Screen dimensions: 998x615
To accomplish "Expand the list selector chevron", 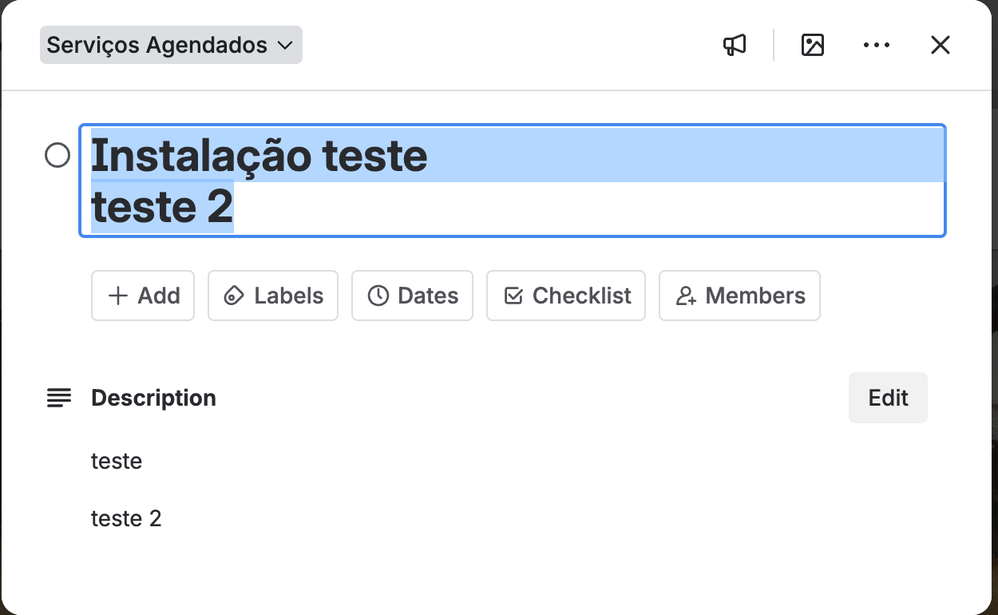I will [x=283, y=45].
